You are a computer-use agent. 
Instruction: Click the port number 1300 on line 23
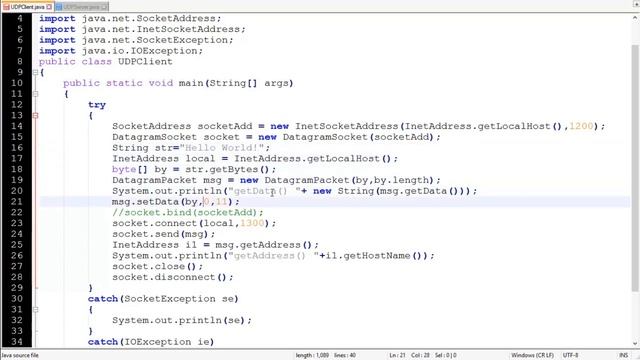252,223
